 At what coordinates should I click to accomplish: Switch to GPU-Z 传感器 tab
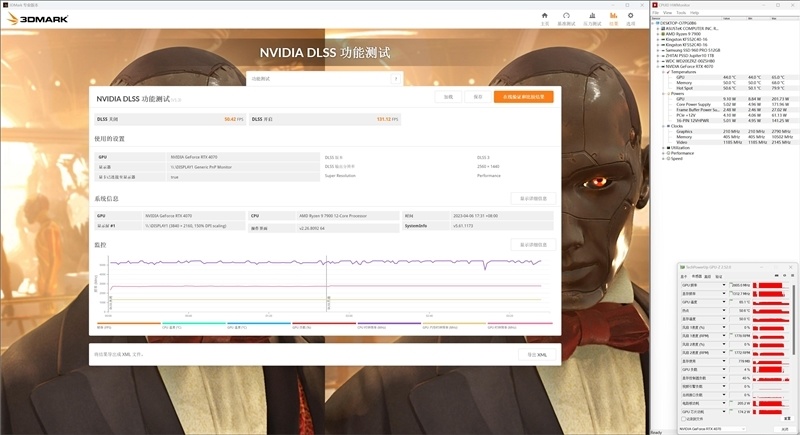[696, 276]
